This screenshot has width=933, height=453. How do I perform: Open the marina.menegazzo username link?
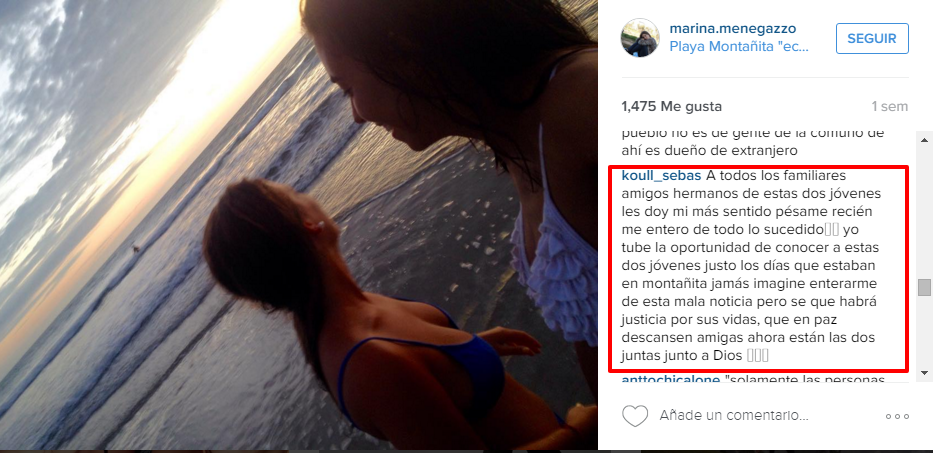pos(732,29)
